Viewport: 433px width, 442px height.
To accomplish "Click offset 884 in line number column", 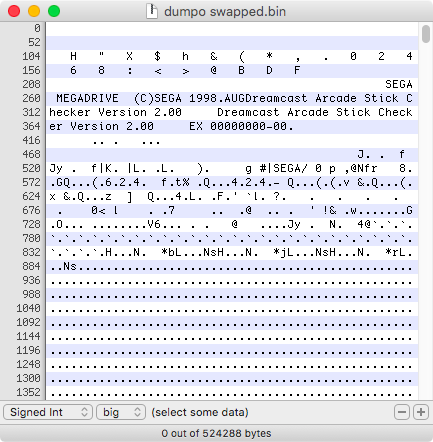I will point(31,266).
